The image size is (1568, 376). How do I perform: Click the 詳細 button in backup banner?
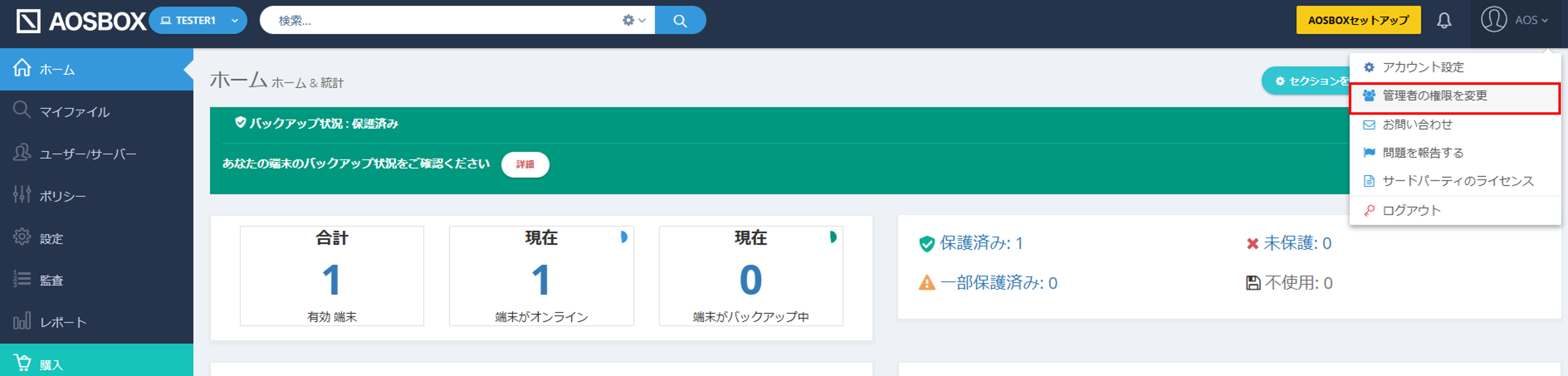pos(525,164)
